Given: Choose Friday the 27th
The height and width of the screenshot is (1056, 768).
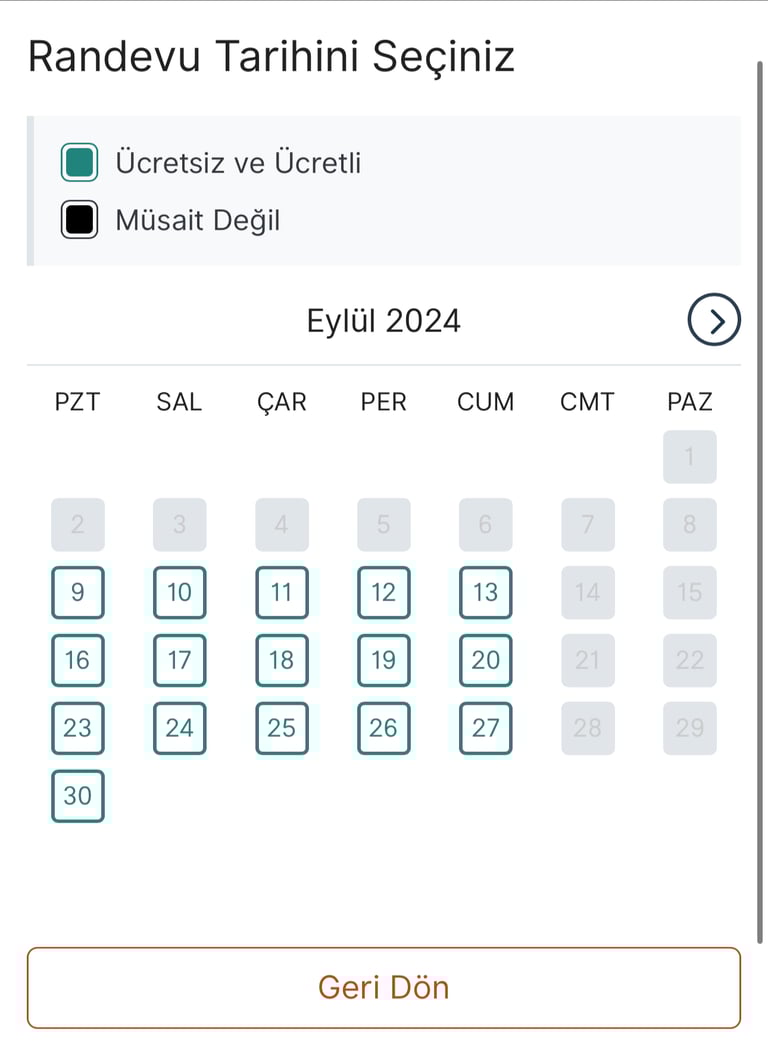Looking at the screenshot, I should 486,728.
